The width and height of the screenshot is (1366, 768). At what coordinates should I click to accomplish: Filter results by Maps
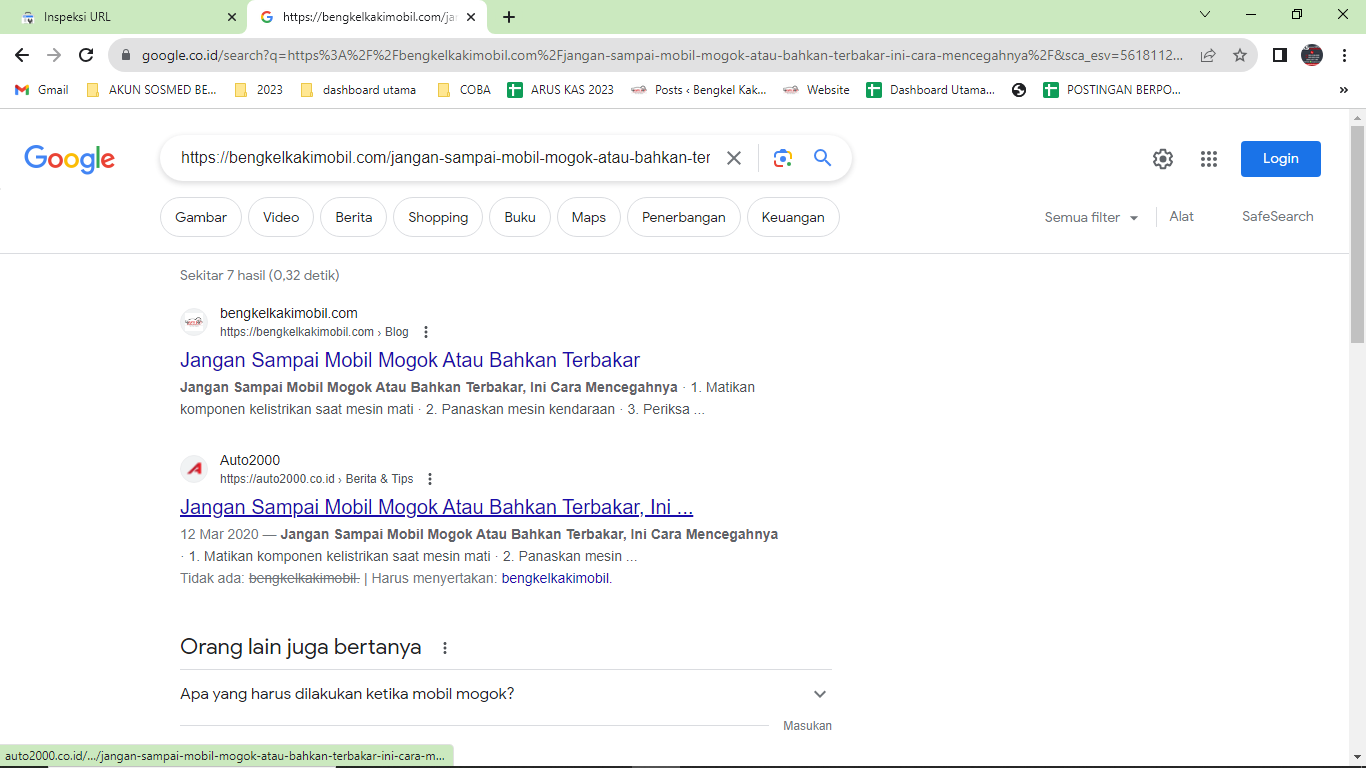589,217
